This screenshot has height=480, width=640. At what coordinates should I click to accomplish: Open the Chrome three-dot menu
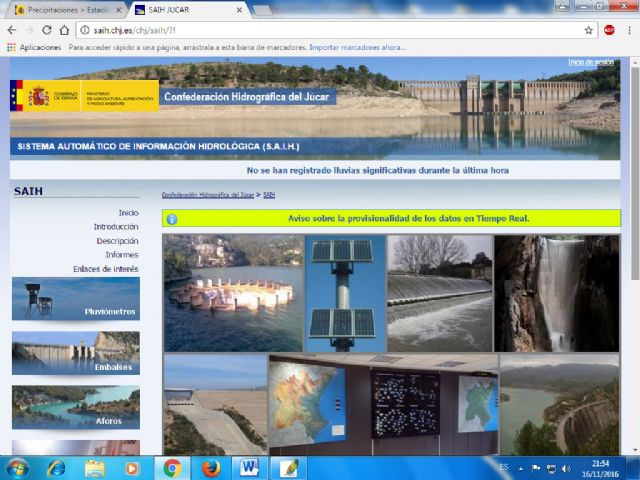[628, 30]
